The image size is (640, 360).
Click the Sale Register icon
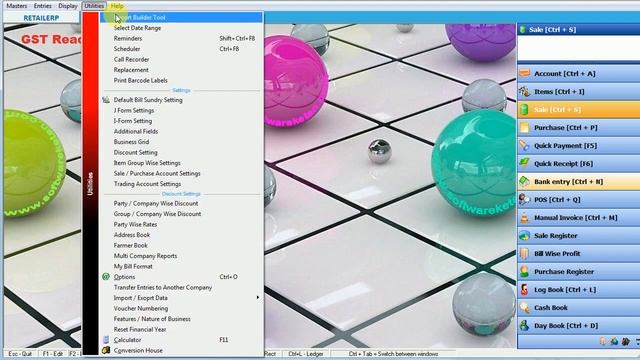(524, 236)
